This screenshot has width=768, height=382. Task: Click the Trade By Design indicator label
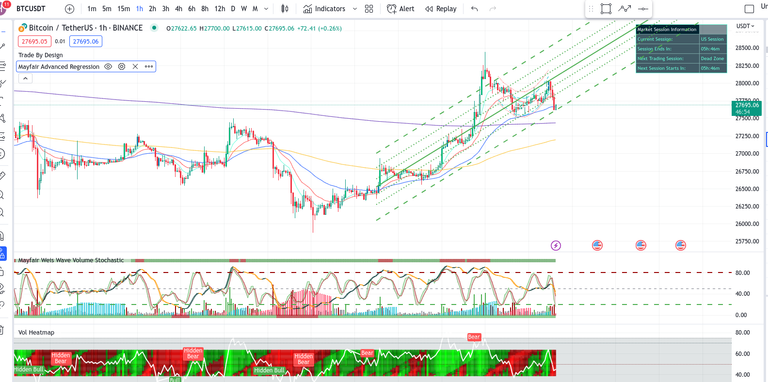40,55
